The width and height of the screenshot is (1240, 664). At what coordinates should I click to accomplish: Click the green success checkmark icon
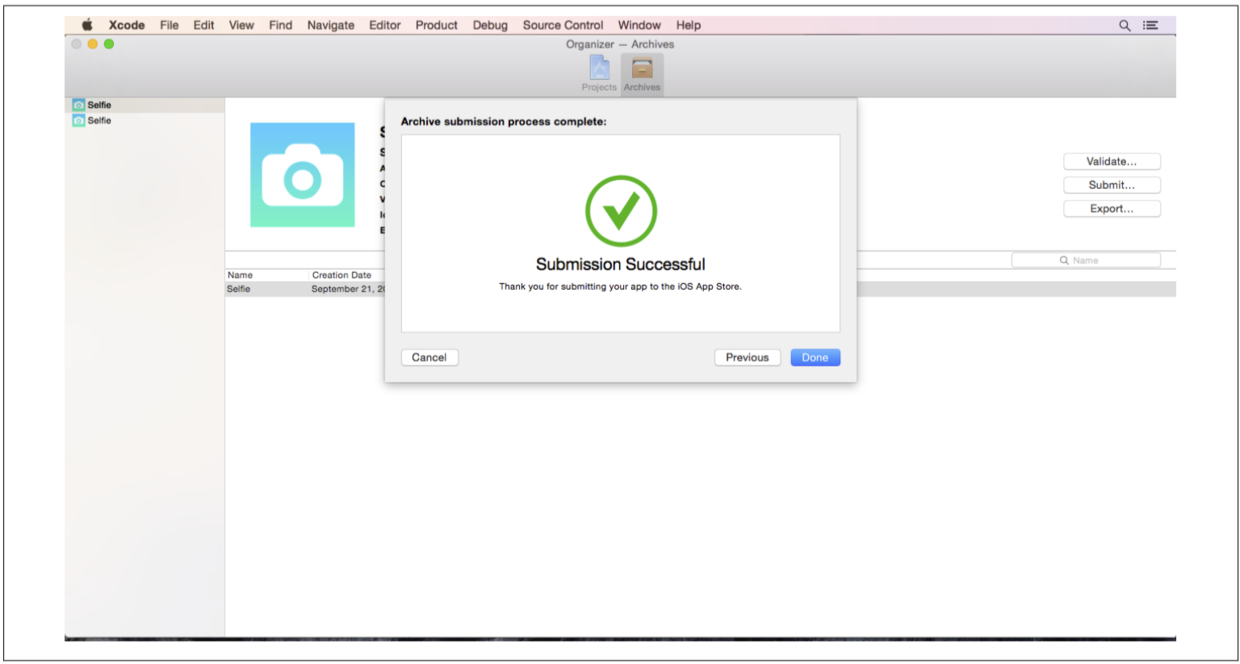pos(620,210)
